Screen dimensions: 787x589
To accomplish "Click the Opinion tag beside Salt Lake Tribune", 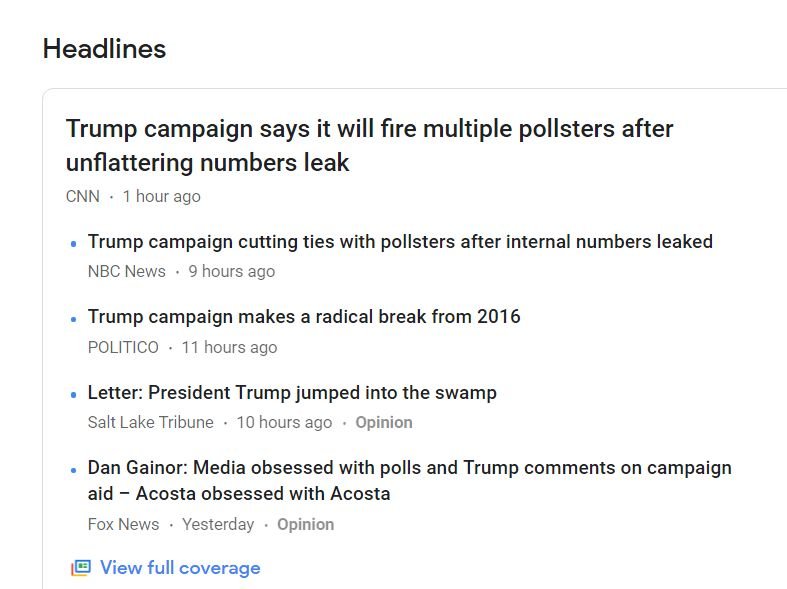I will coord(384,422).
